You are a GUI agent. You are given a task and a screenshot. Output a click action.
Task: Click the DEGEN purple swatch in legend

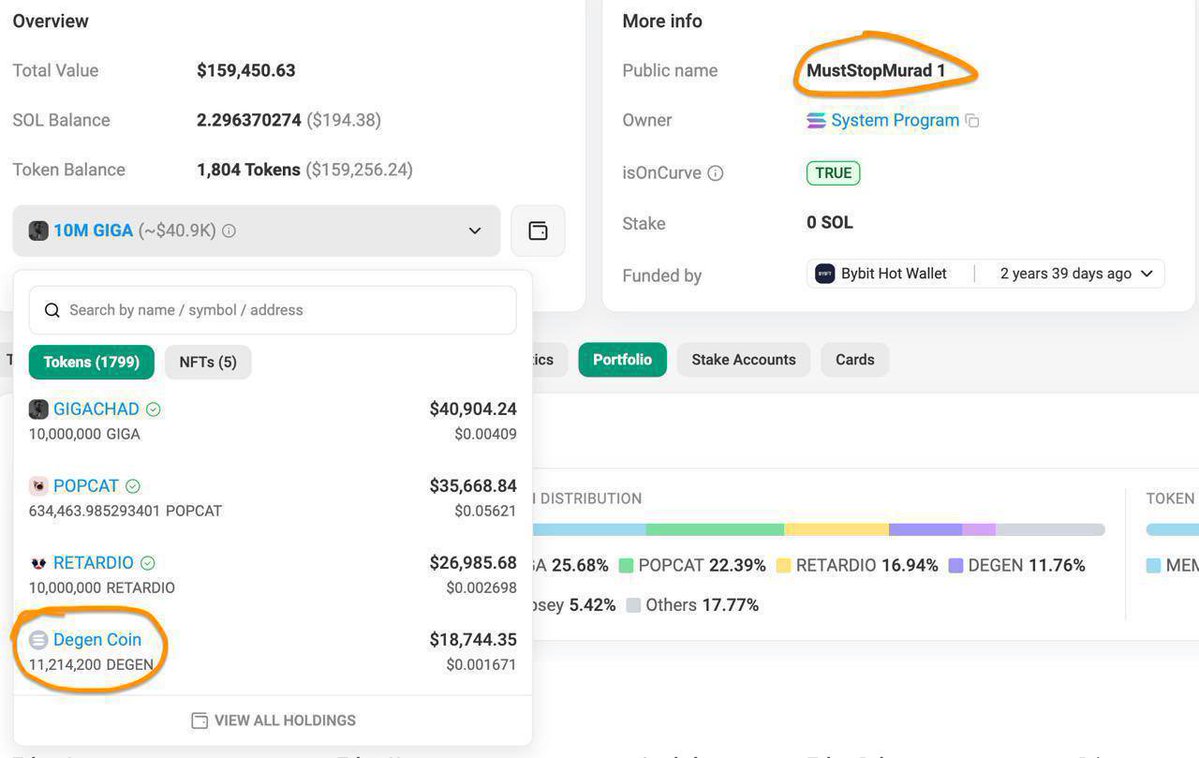point(955,566)
